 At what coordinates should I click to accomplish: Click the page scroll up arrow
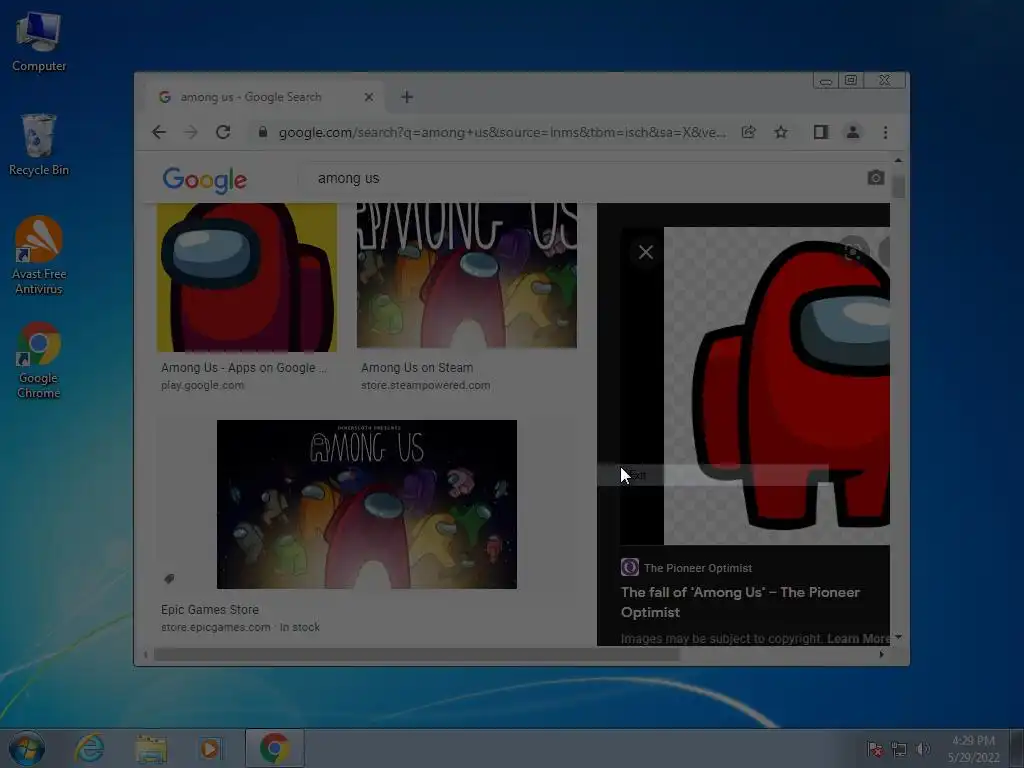(898, 160)
